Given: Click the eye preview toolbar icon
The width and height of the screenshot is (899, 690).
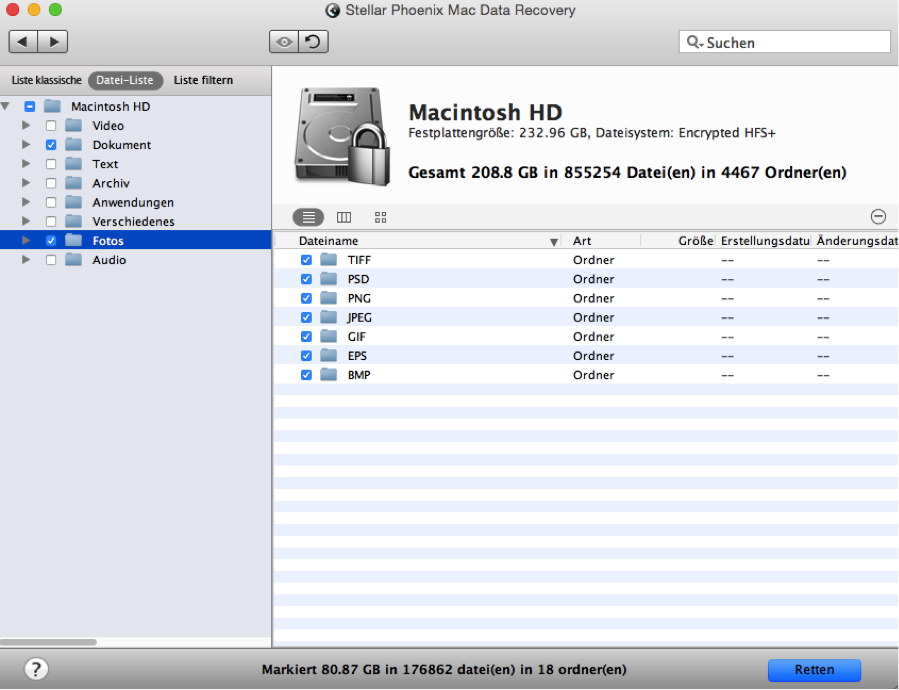Looking at the screenshot, I should [x=284, y=42].
